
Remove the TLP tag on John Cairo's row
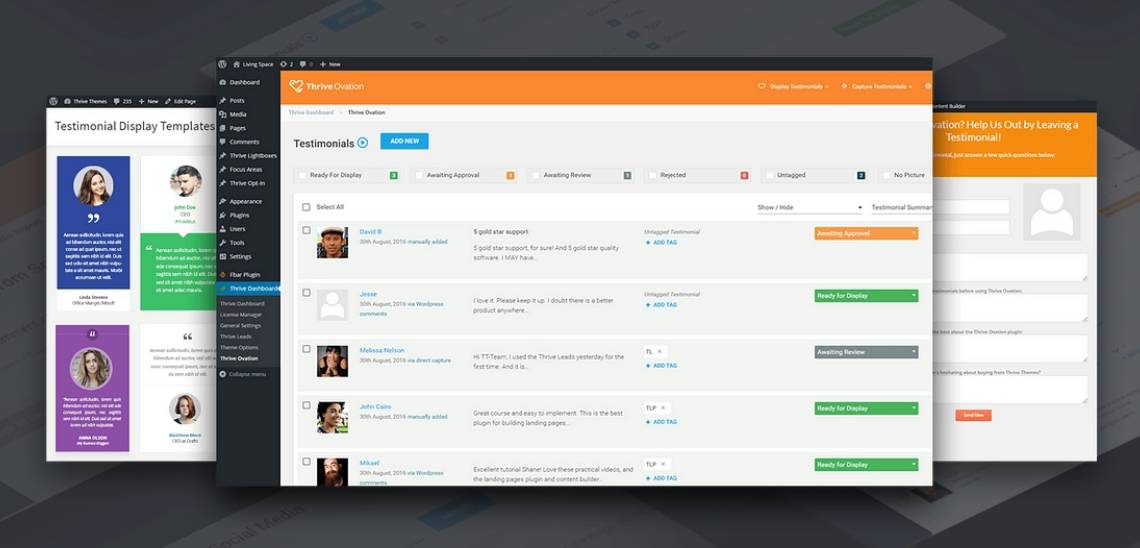662,408
